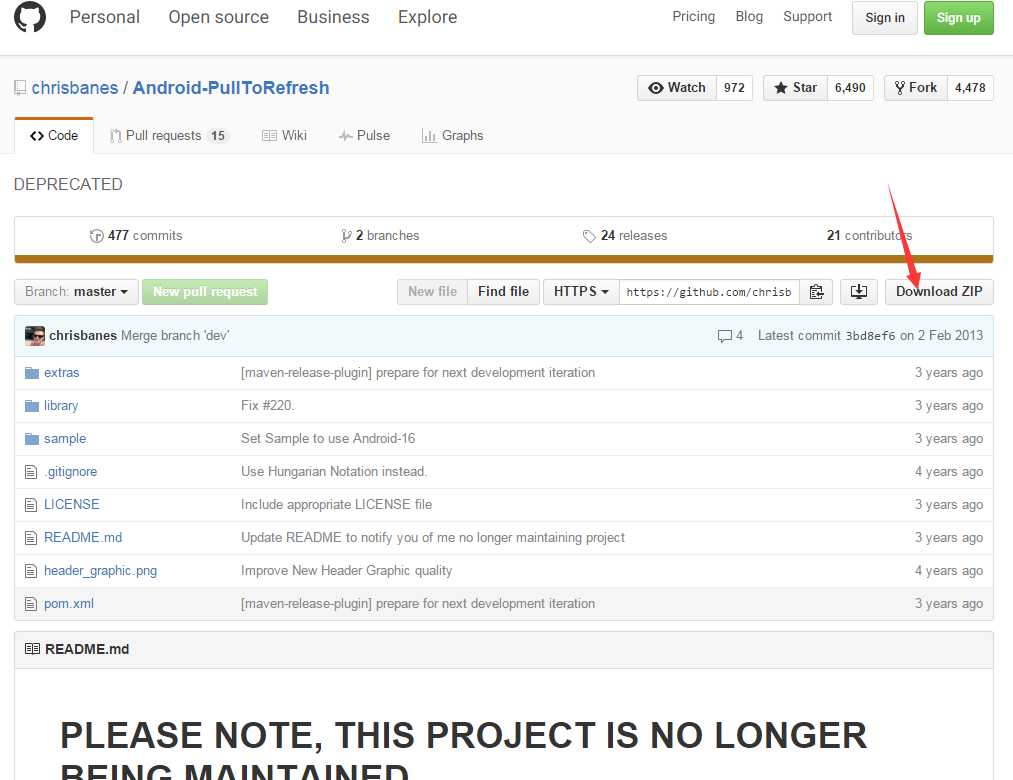Click the extras folder icon
1013x780 pixels.
point(32,373)
